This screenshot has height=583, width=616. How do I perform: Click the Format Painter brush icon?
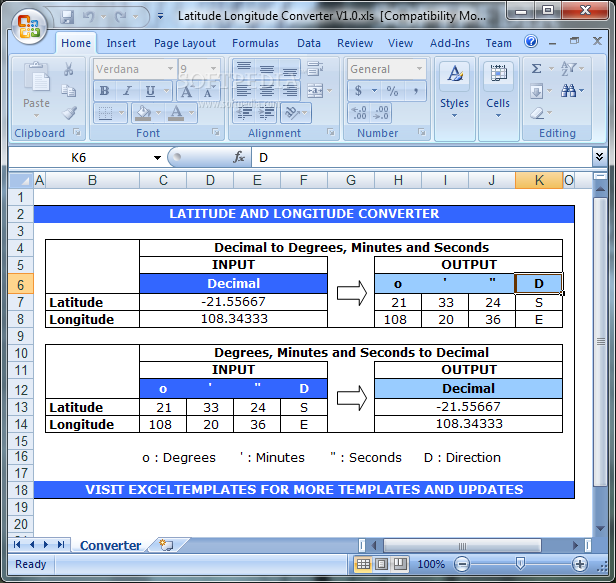69,113
